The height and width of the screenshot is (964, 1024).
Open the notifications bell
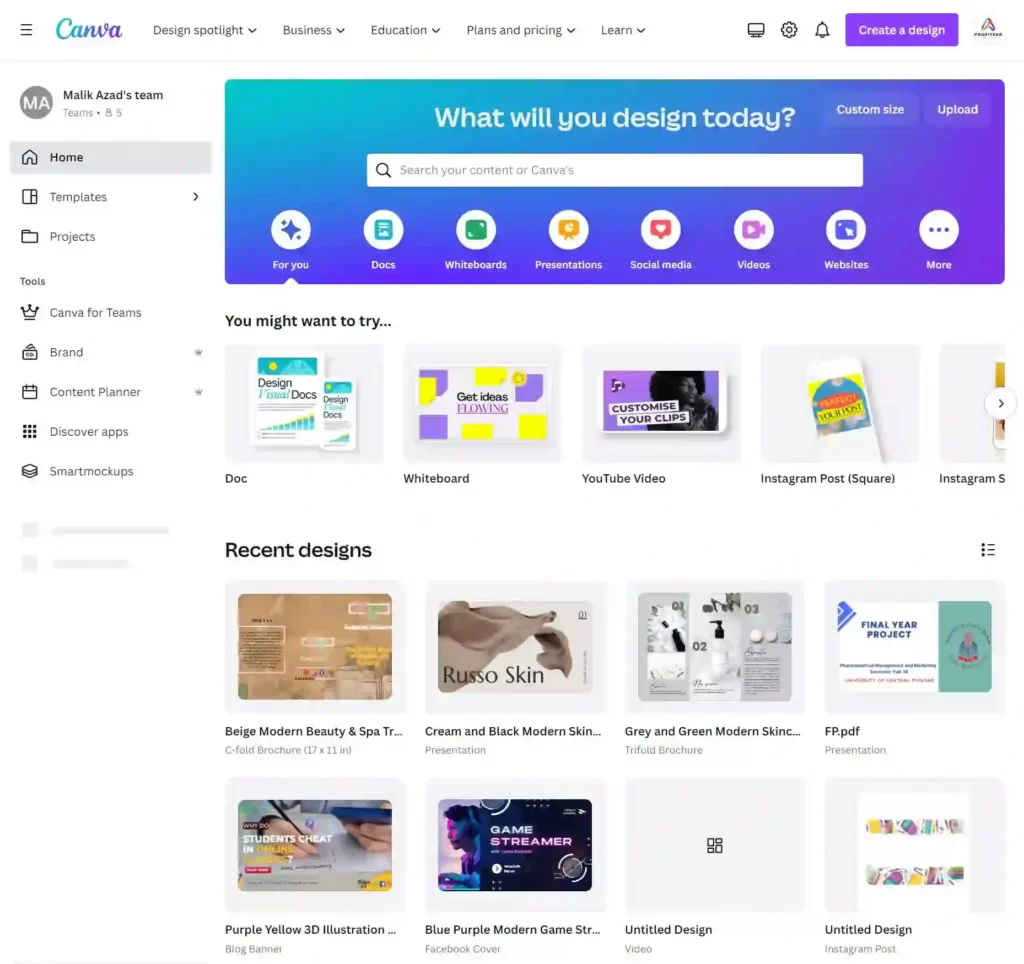(x=822, y=30)
